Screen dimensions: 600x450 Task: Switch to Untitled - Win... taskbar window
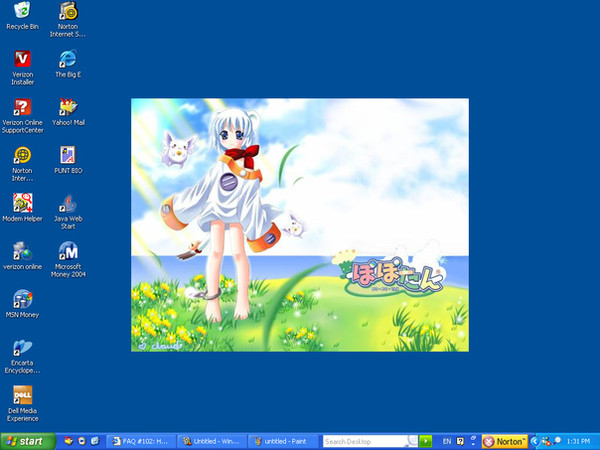(212, 441)
